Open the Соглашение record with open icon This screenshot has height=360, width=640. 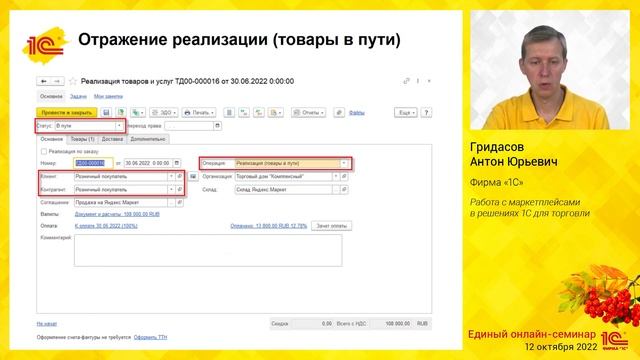pos(179,202)
